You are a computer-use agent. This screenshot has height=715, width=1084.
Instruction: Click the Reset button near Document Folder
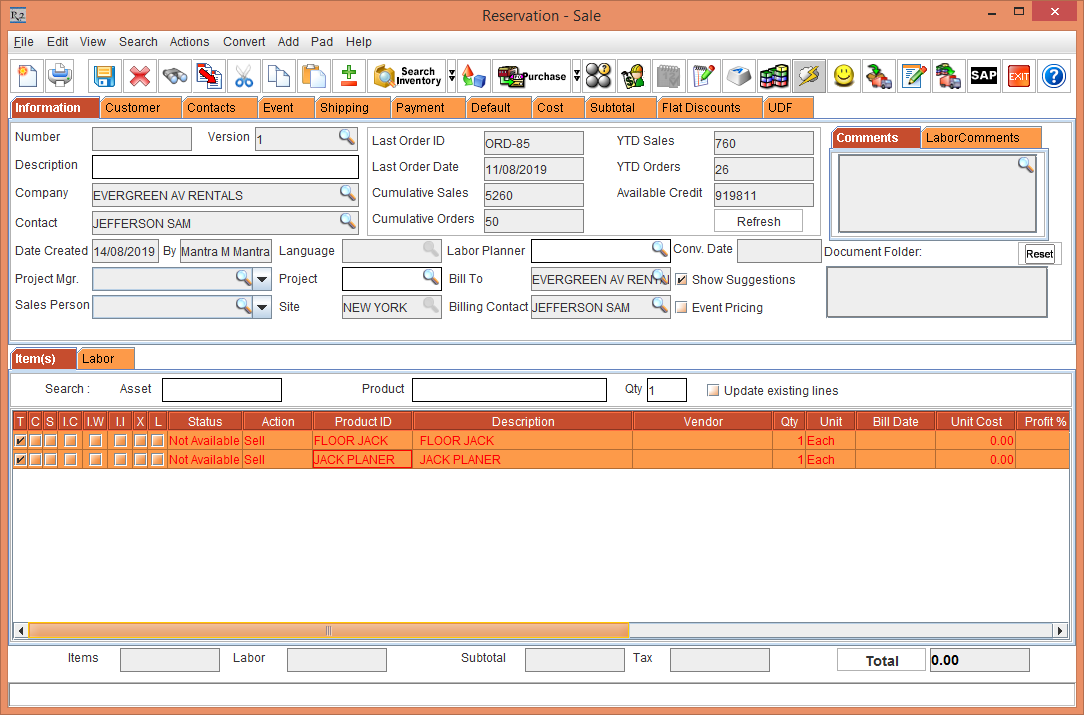(1040, 253)
